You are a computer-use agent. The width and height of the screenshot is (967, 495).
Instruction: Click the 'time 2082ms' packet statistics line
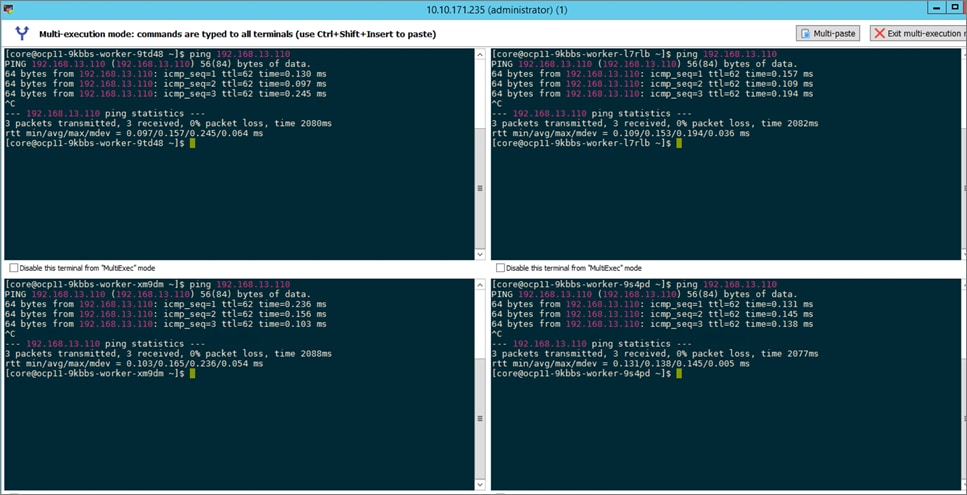(x=655, y=123)
